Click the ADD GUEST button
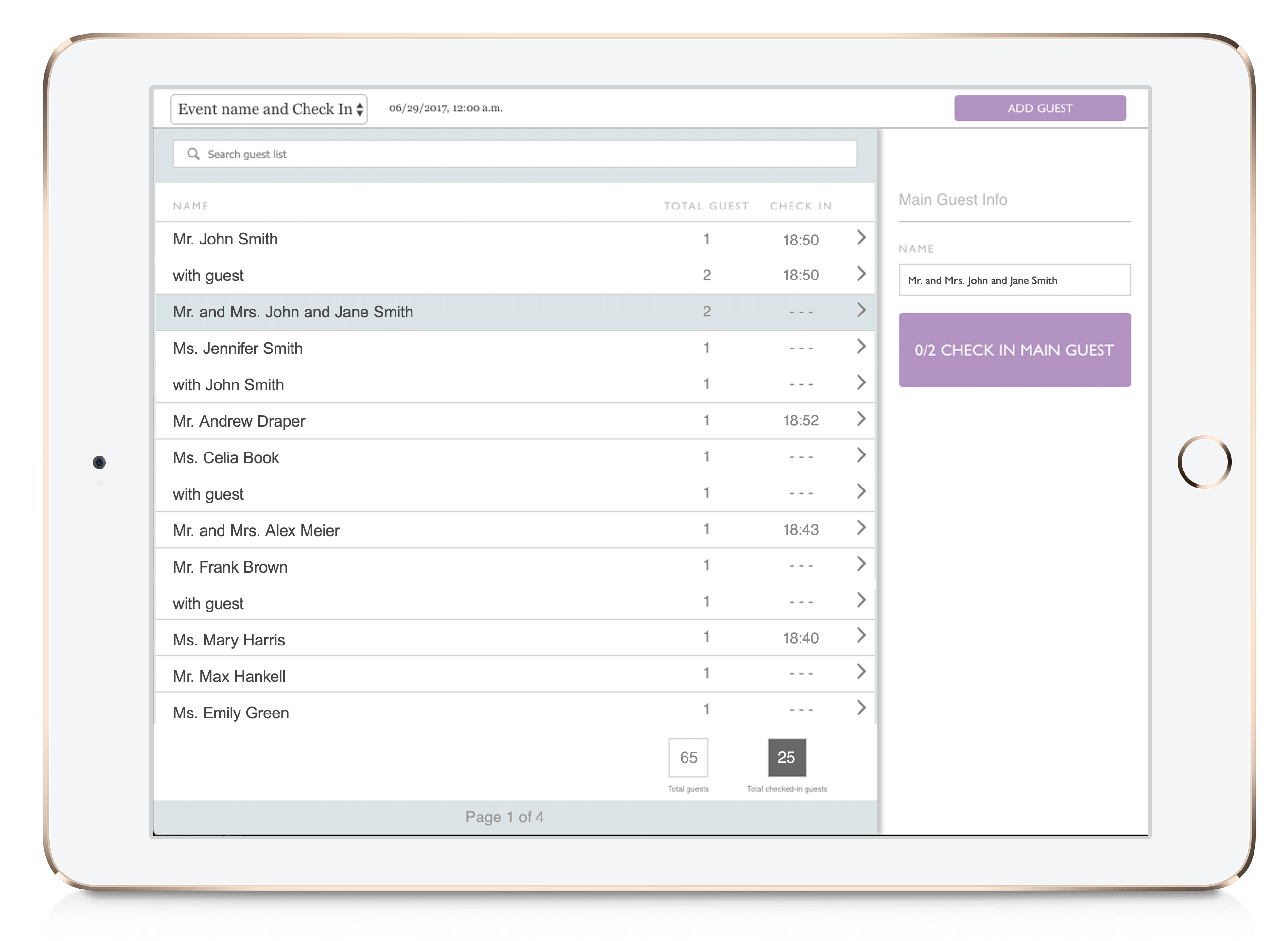1288x941 pixels. [1040, 108]
